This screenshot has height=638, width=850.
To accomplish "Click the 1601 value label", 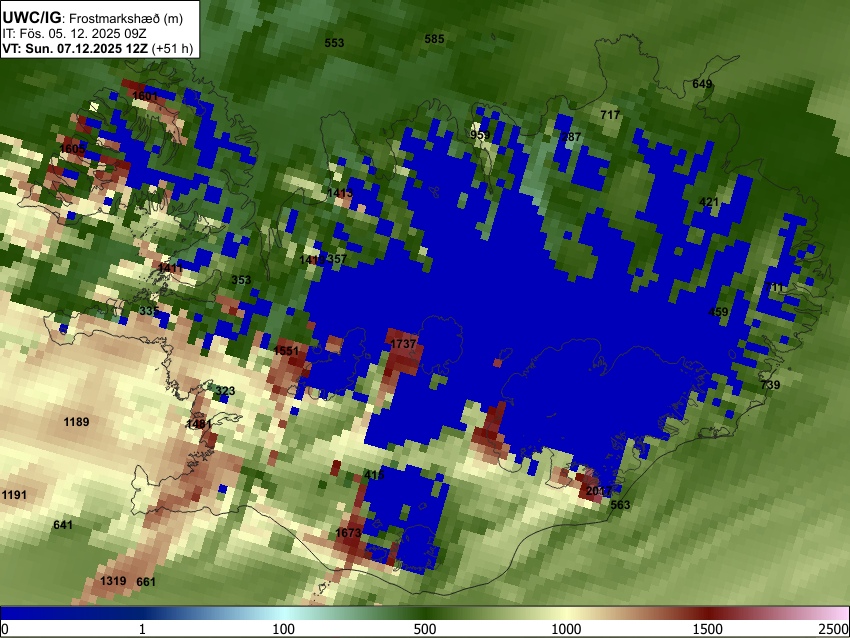I will pos(145,96).
